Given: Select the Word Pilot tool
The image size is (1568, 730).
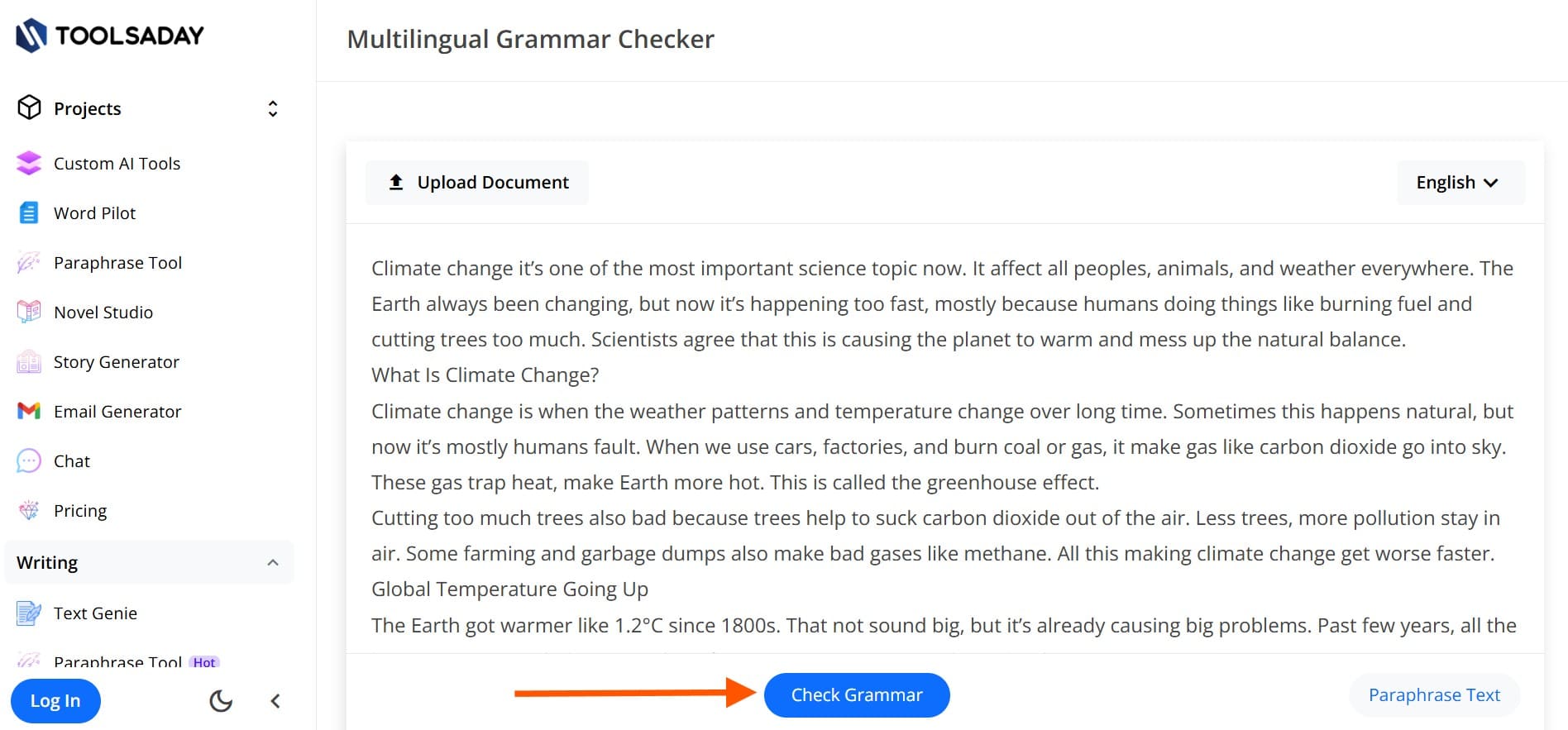Looking at the screenshot, I should (x=94, y=212).
